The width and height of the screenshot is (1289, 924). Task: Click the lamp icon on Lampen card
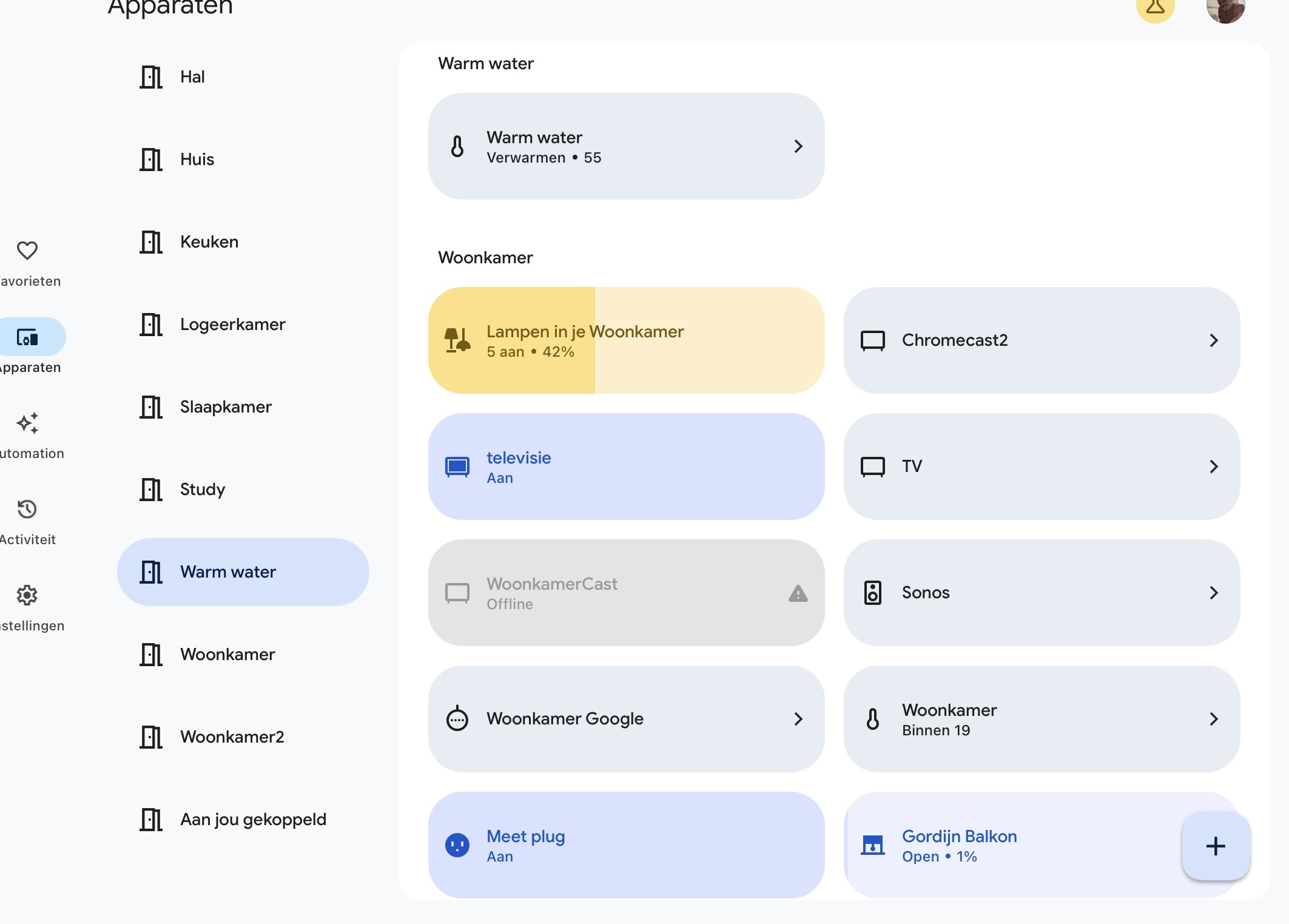pyautogui.click(x=457, y=340)
